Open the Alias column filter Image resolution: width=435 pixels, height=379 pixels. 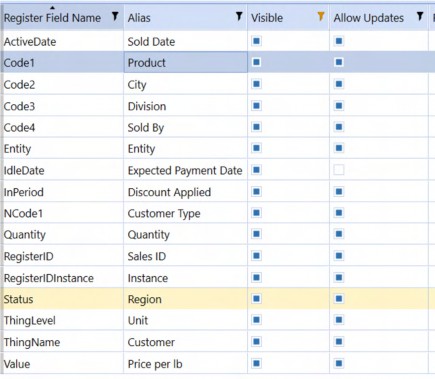click(239, 16)
